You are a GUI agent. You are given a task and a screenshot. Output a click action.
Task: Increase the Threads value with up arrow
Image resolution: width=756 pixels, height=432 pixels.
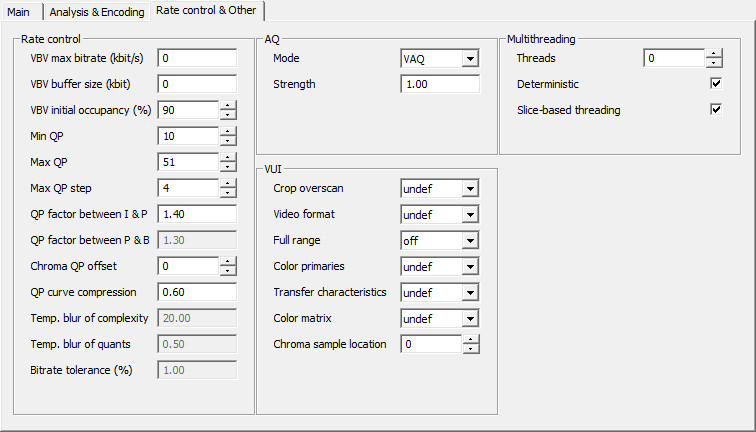(x=714, y=53)
